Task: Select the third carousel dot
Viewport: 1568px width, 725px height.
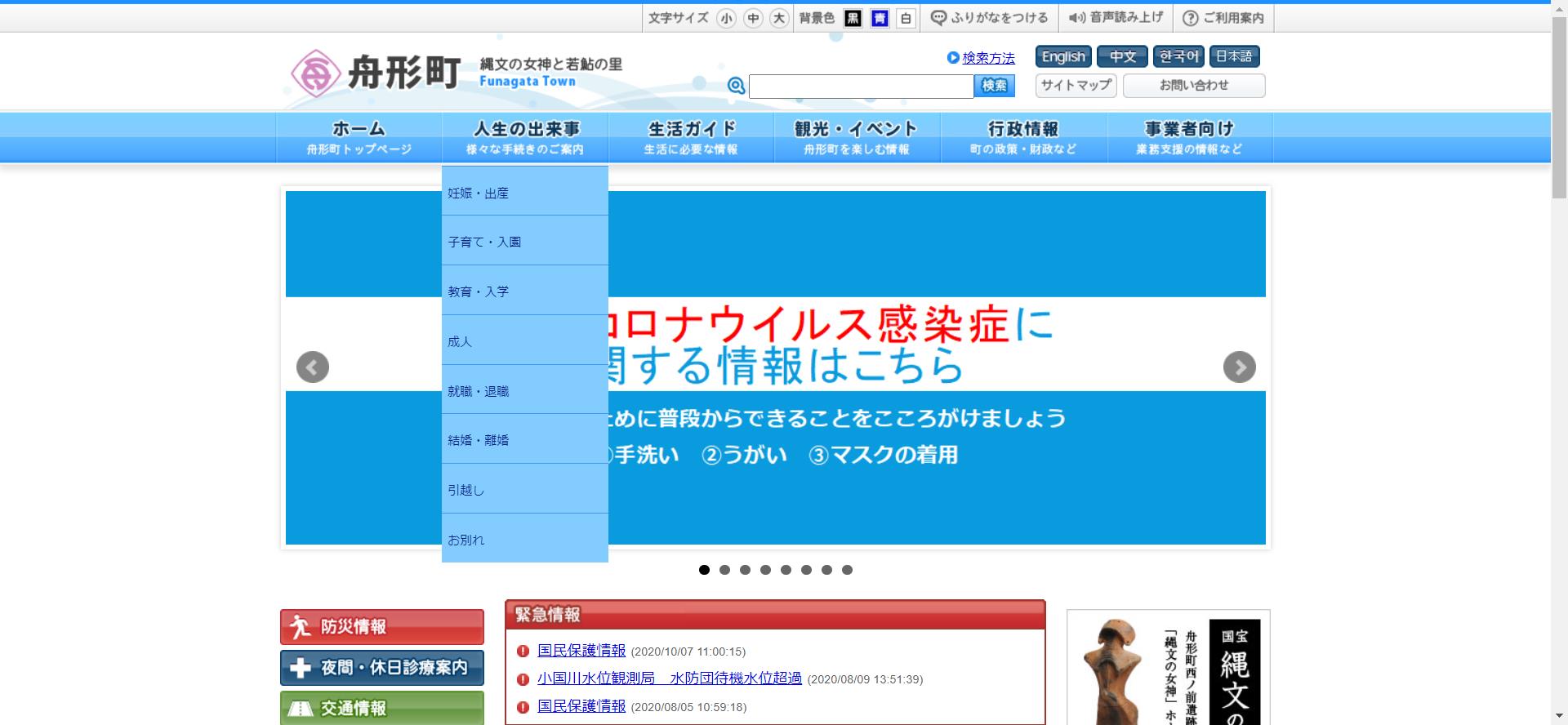Action: click(x=745, y=570)
